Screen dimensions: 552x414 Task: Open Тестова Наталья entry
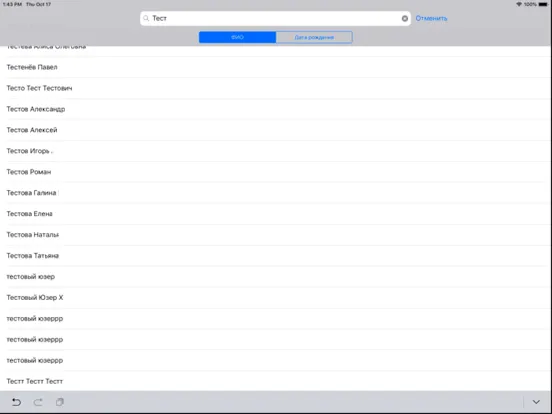click(275, 235)
